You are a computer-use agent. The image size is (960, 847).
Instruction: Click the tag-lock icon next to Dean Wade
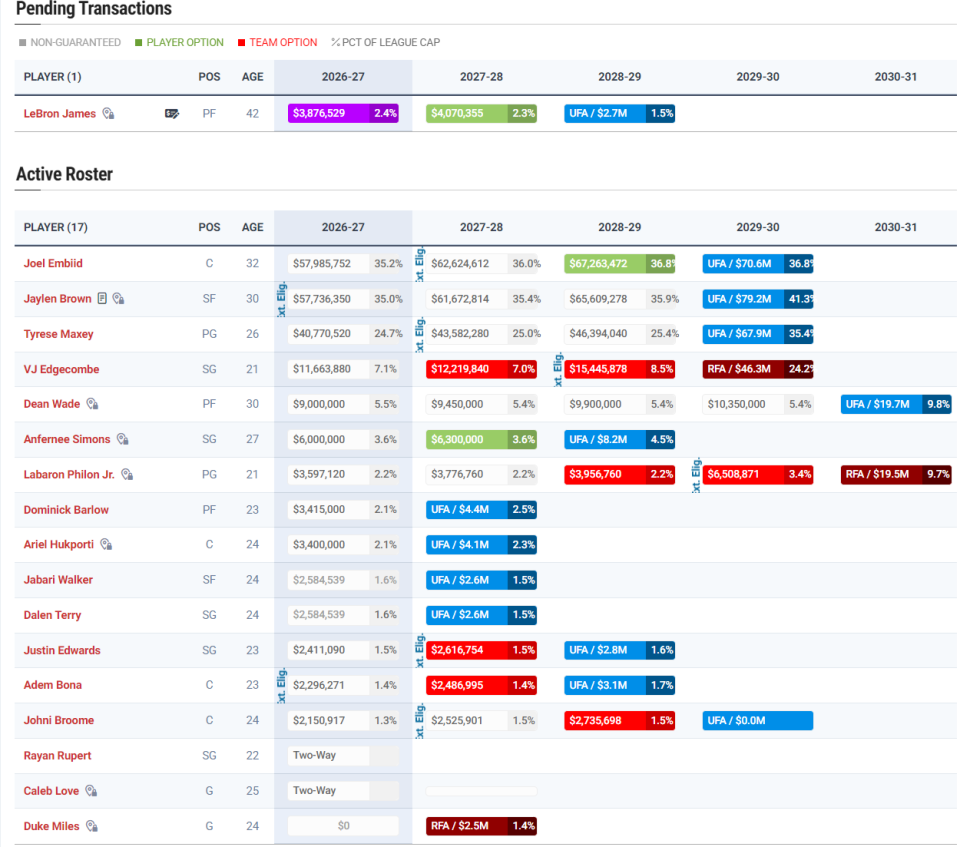[92, 404]
